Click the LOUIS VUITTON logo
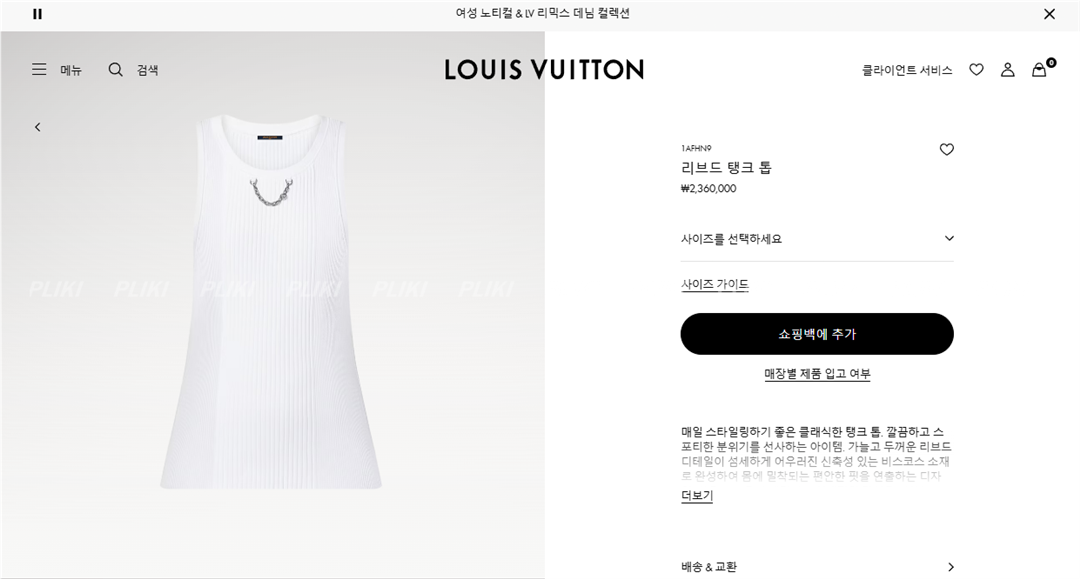The image size is (1080, 579). point(544,70)
